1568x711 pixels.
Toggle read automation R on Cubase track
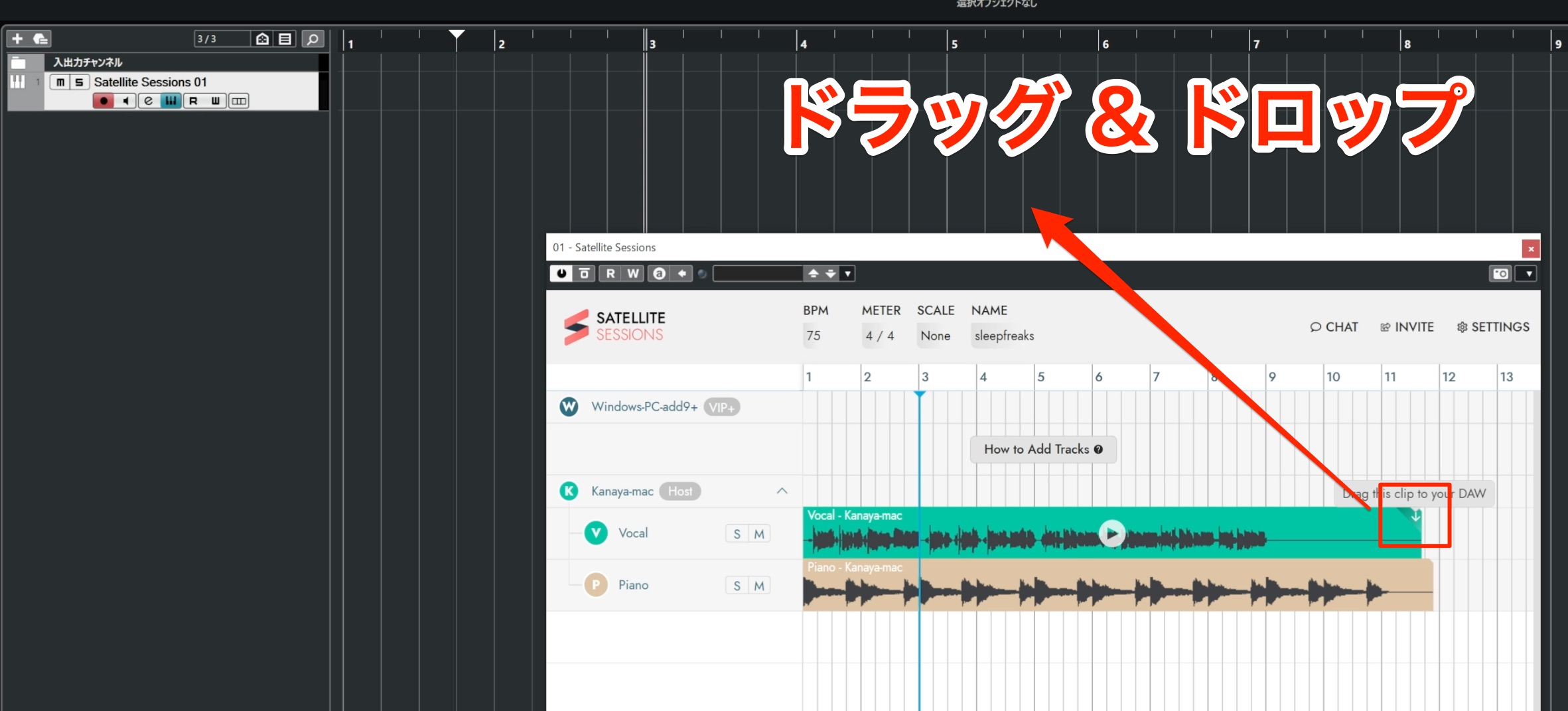(x=194, y=101)
